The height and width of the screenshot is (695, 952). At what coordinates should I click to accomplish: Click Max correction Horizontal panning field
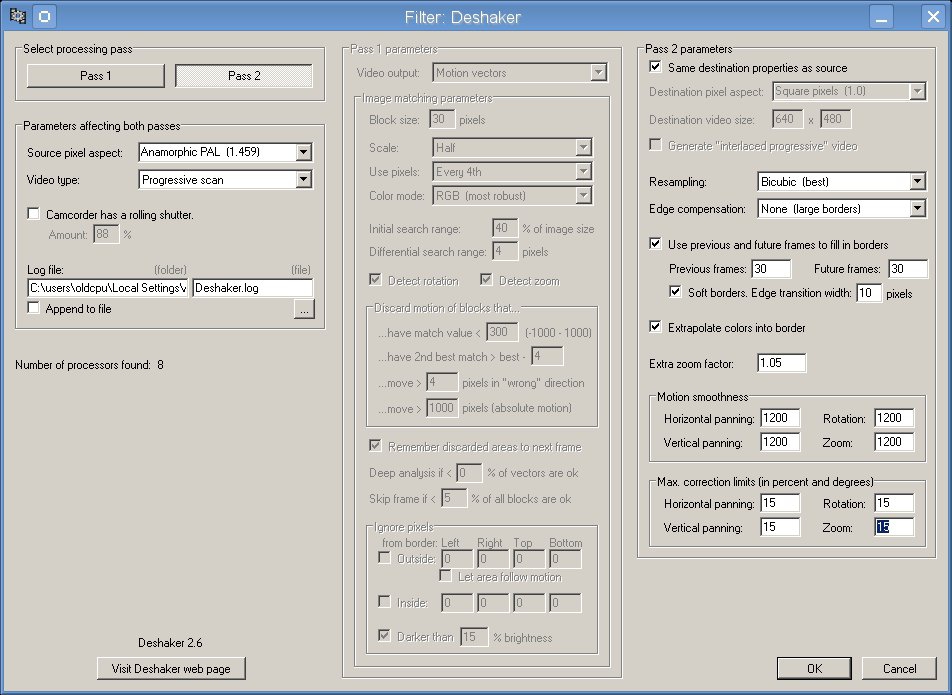pos(780,503)
